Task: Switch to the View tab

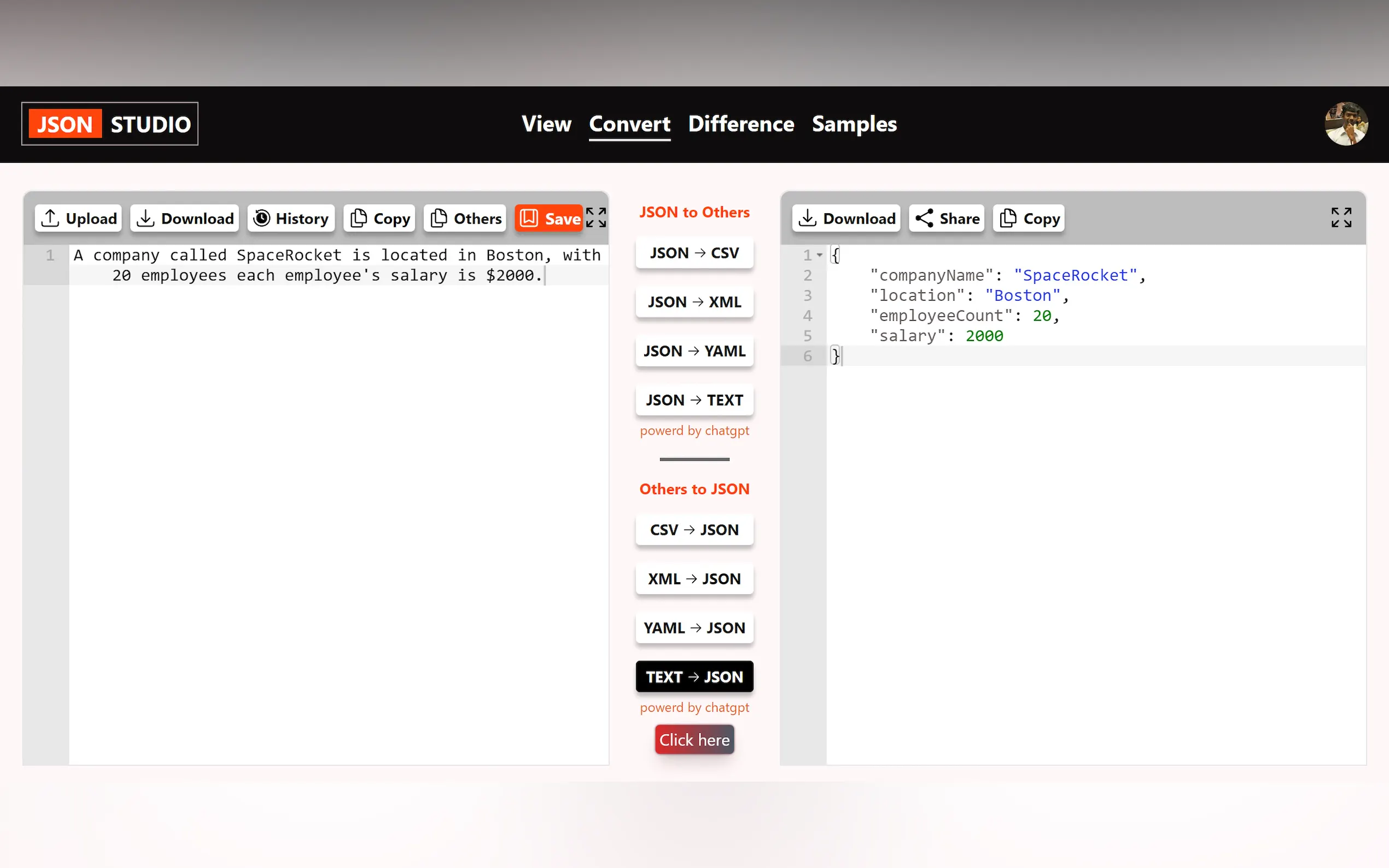Action: click(x=546, y=124)
